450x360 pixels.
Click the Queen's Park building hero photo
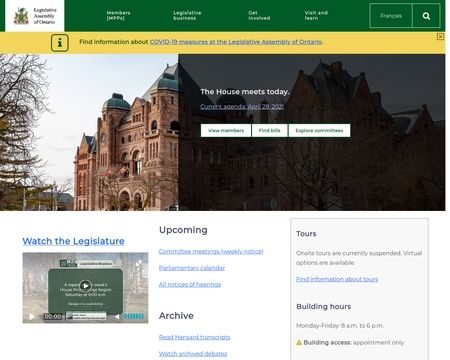click(89, 132)
